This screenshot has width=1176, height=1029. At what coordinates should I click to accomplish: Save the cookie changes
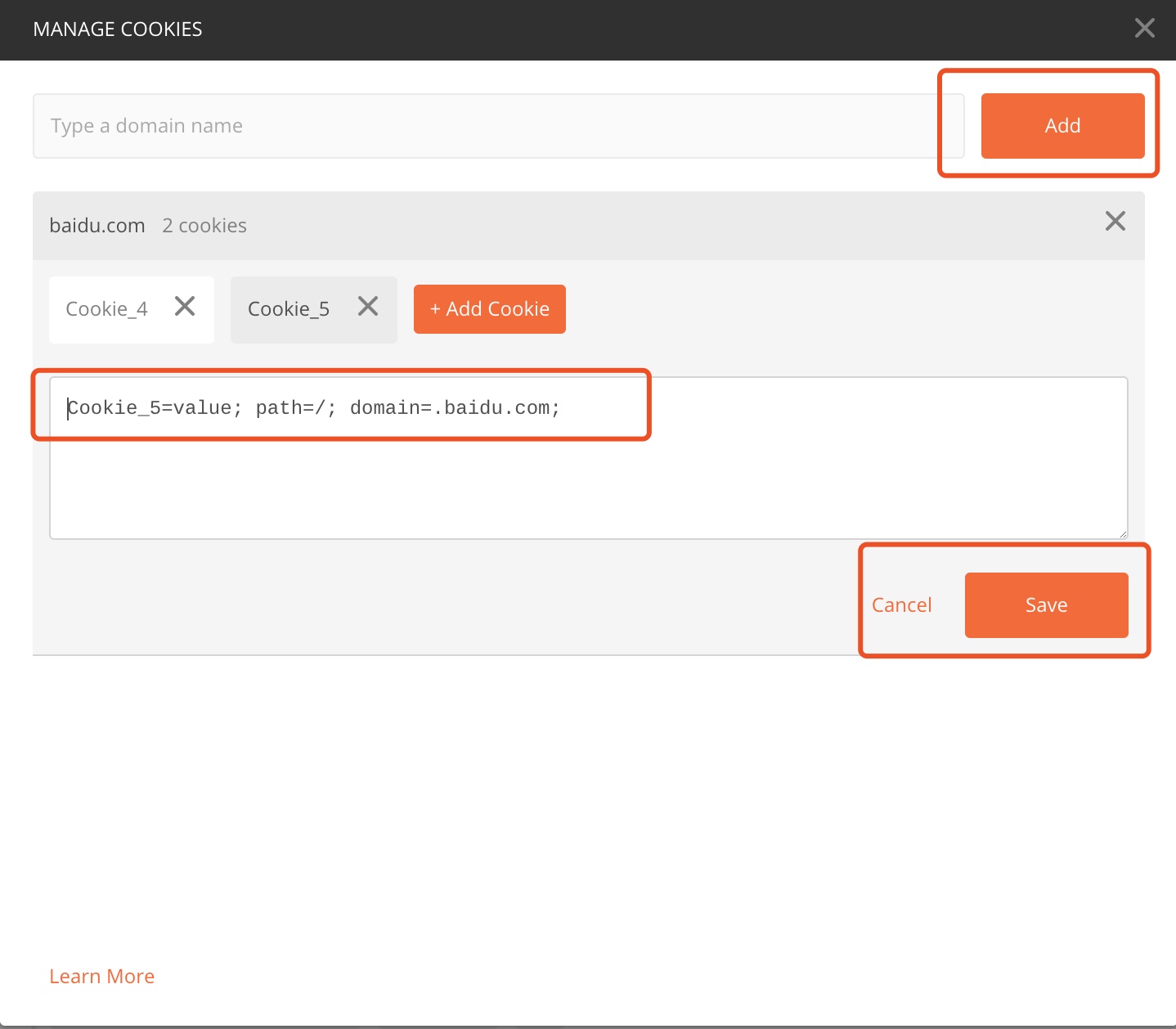1046,605
